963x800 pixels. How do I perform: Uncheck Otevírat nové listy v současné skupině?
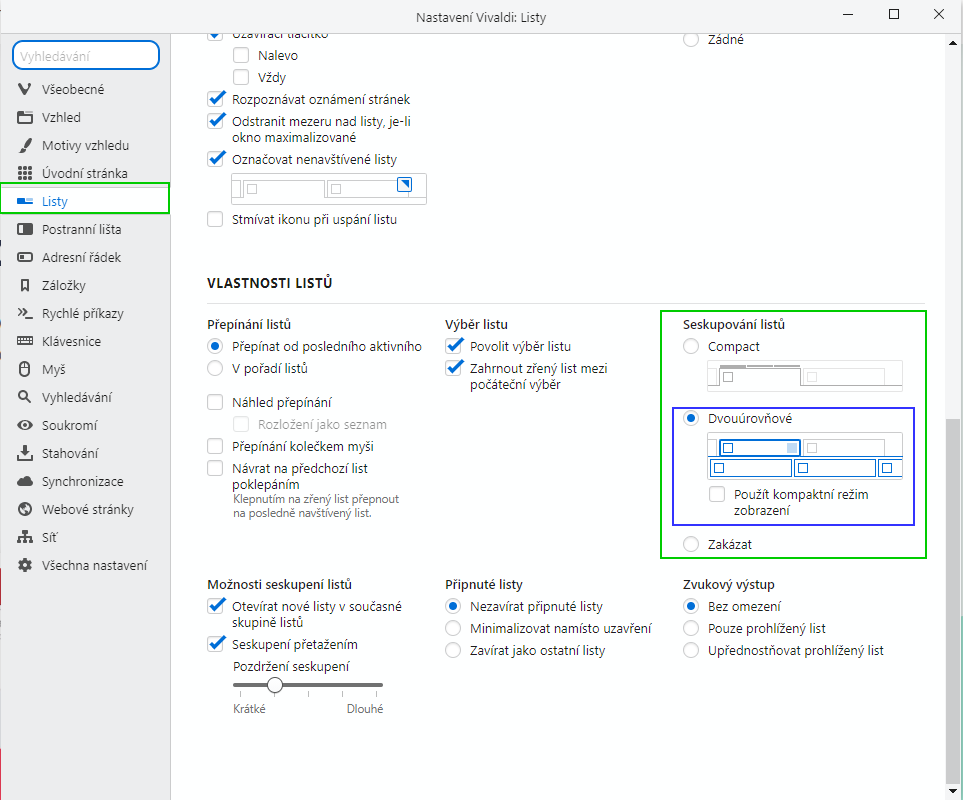(x=216, y=606)
